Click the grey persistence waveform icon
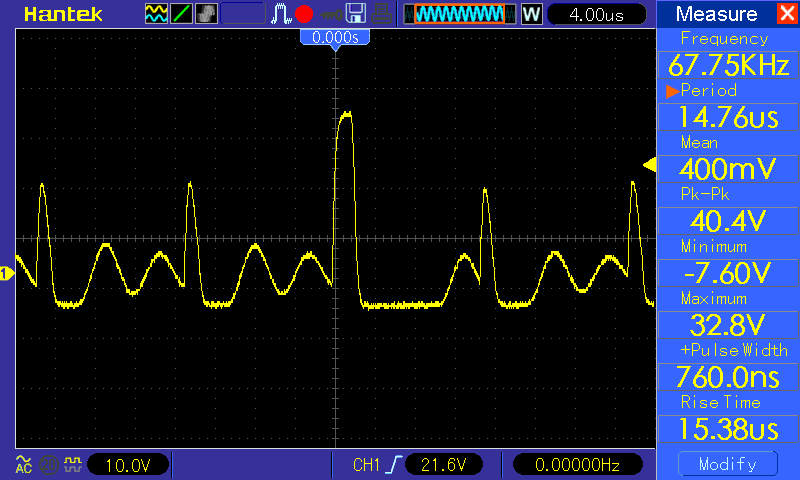800x480 pixels. click(x=206, y=14)
